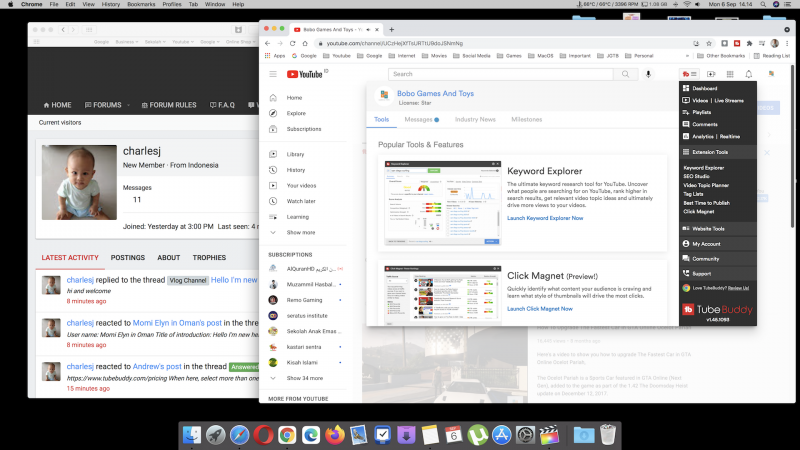The height and width of the screenshot is (450, 800).
Task: Switch to the Industry News tab
Action: click(475, 119)
